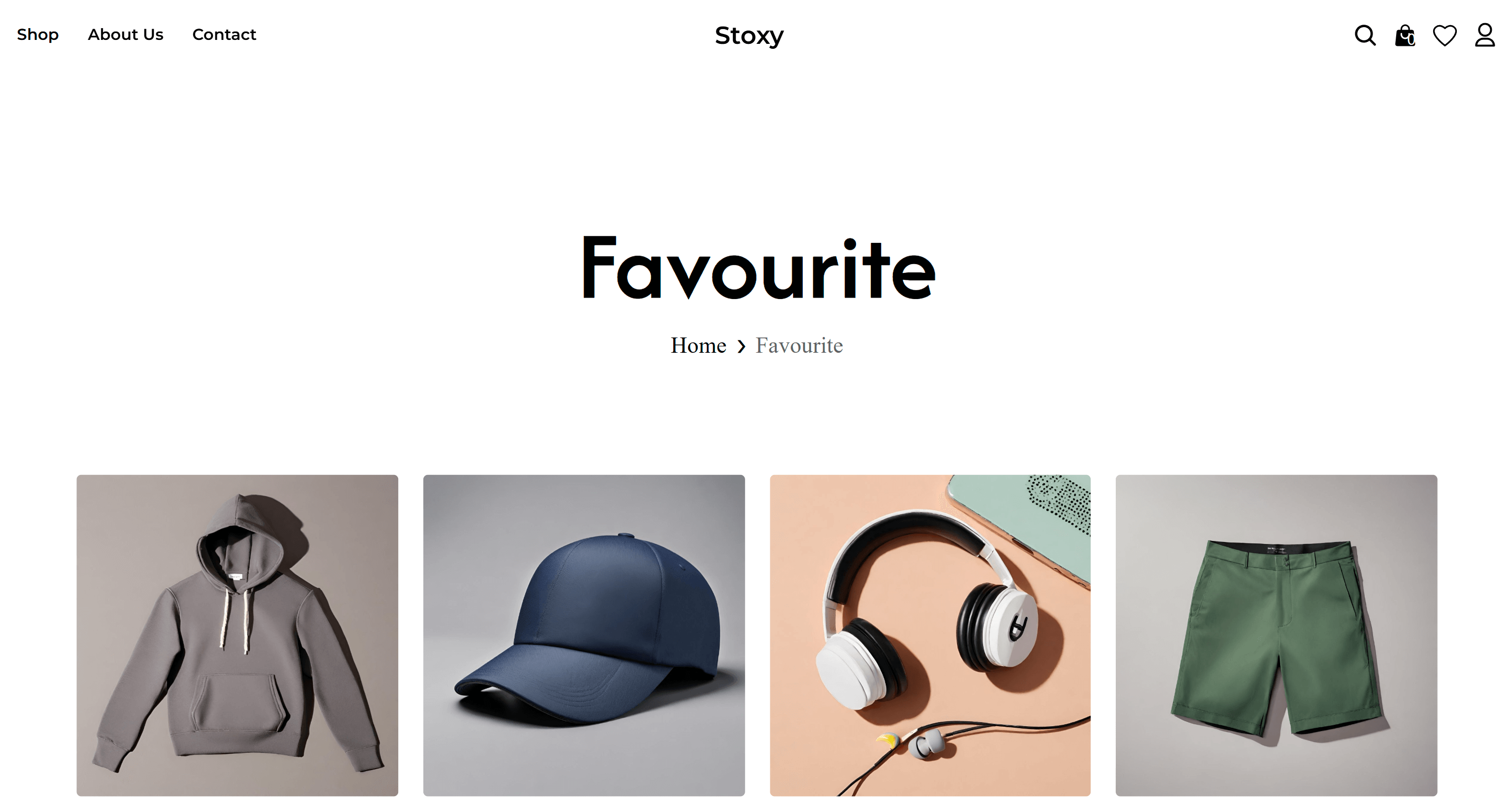This screenshot has height=806, width=1512.
Task: Go to the Shop menu item
Action: (x=37, y=34)
